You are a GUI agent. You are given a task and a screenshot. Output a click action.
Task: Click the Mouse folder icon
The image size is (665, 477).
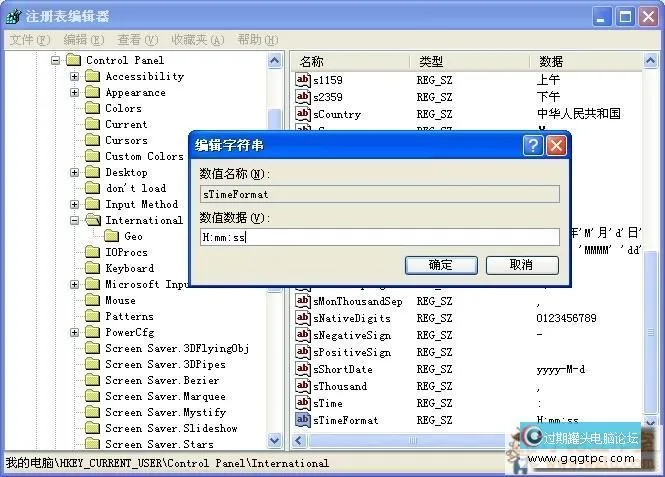click(92, 300)
